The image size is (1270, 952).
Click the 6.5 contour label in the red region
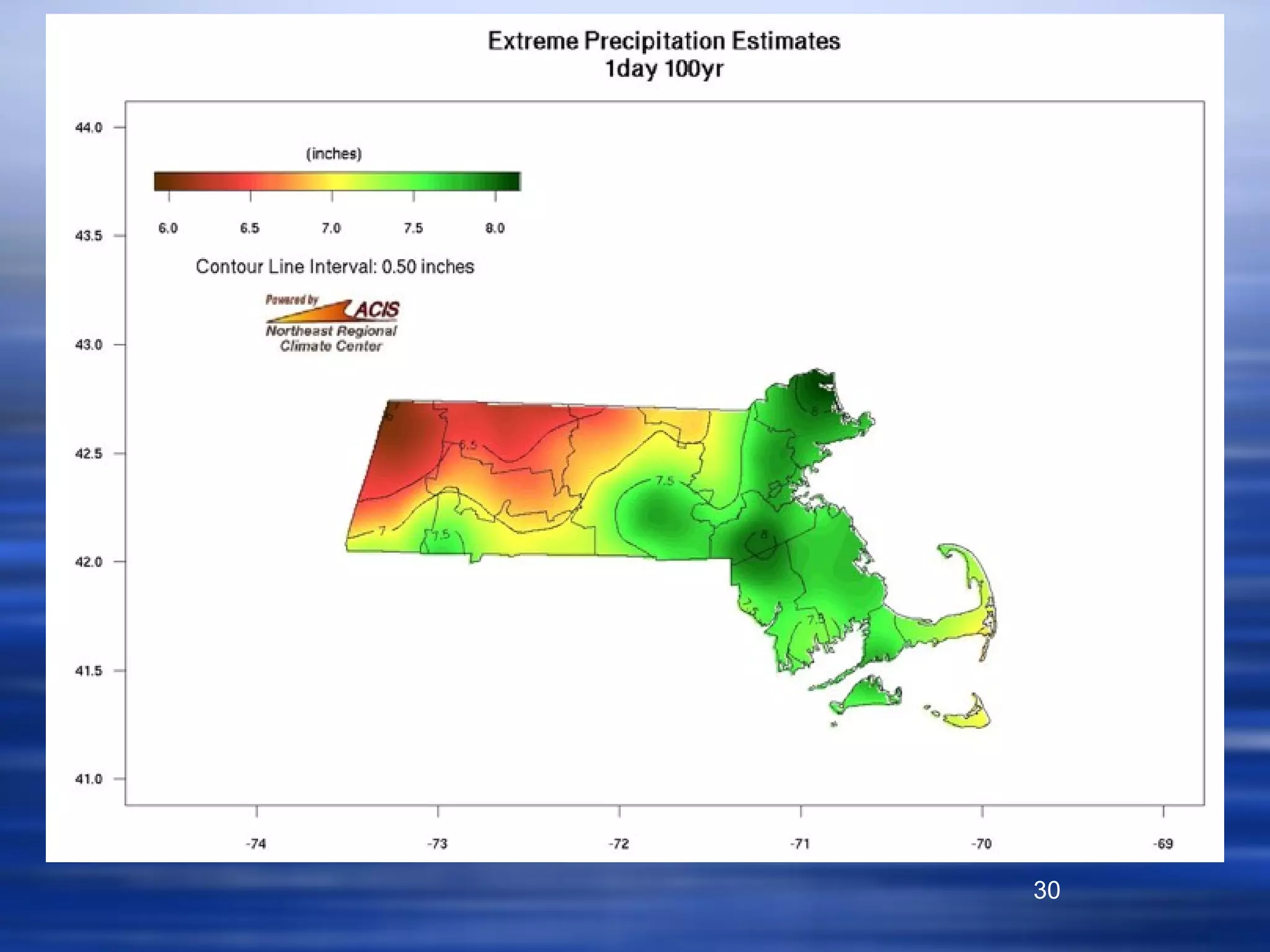pos(468,445)
